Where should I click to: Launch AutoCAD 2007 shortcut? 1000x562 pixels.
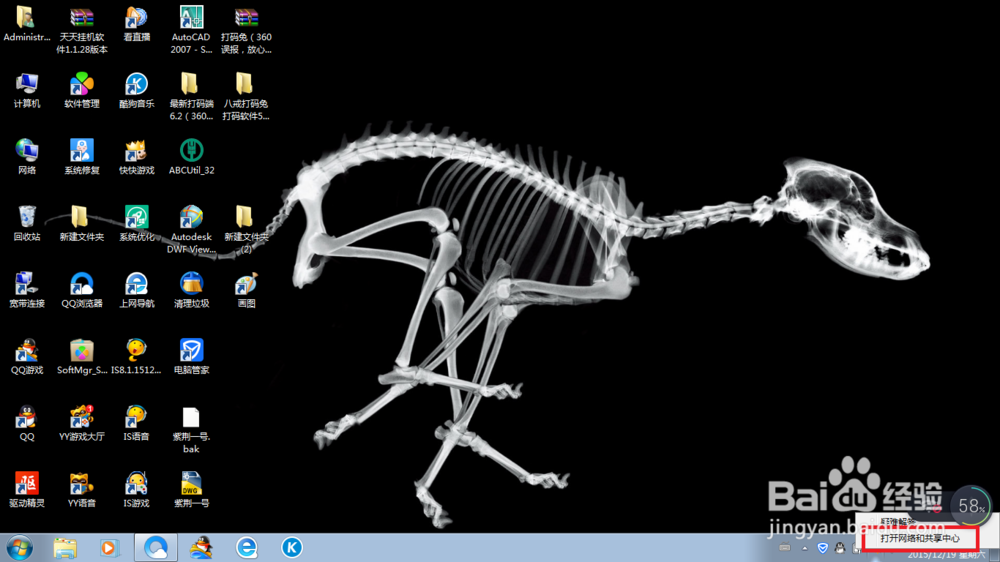click(191, 31)
